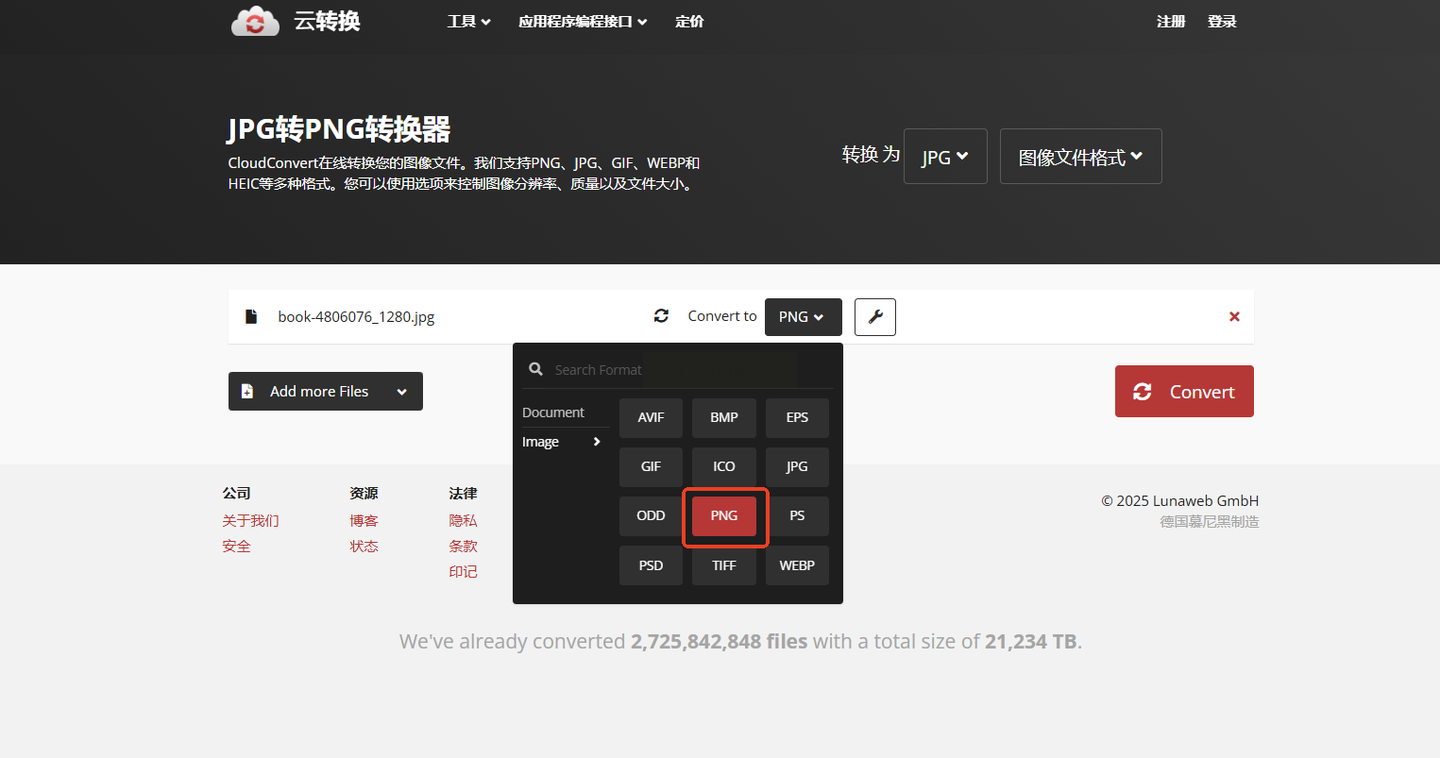Choose GIF format
The image size is (1440, 758).
651,466
